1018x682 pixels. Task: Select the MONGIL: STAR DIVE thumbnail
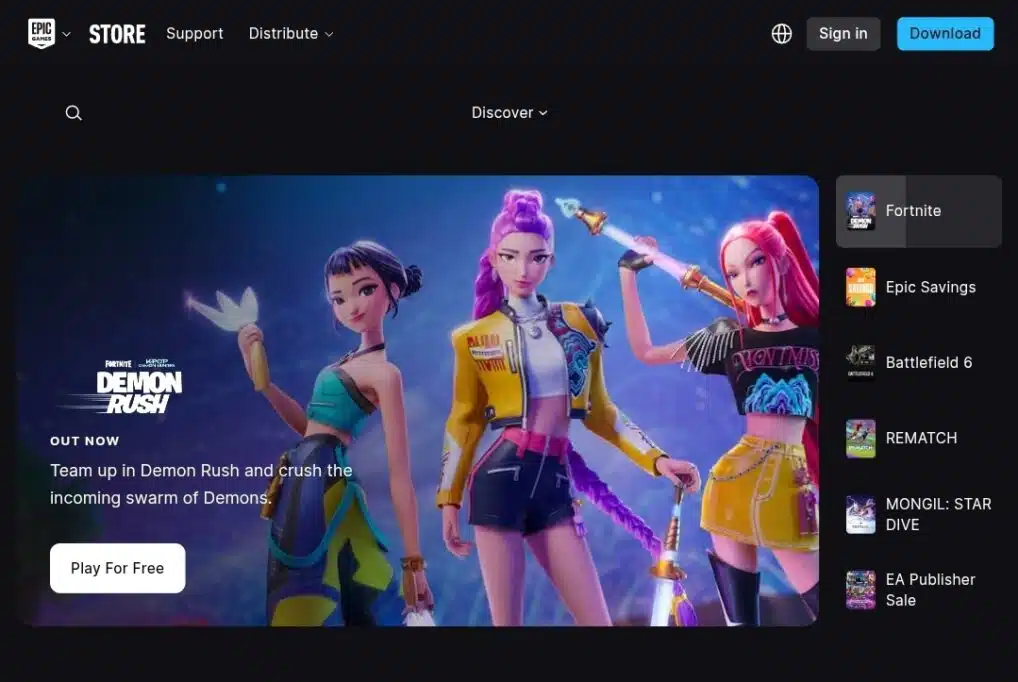click(x=860, y=514)
